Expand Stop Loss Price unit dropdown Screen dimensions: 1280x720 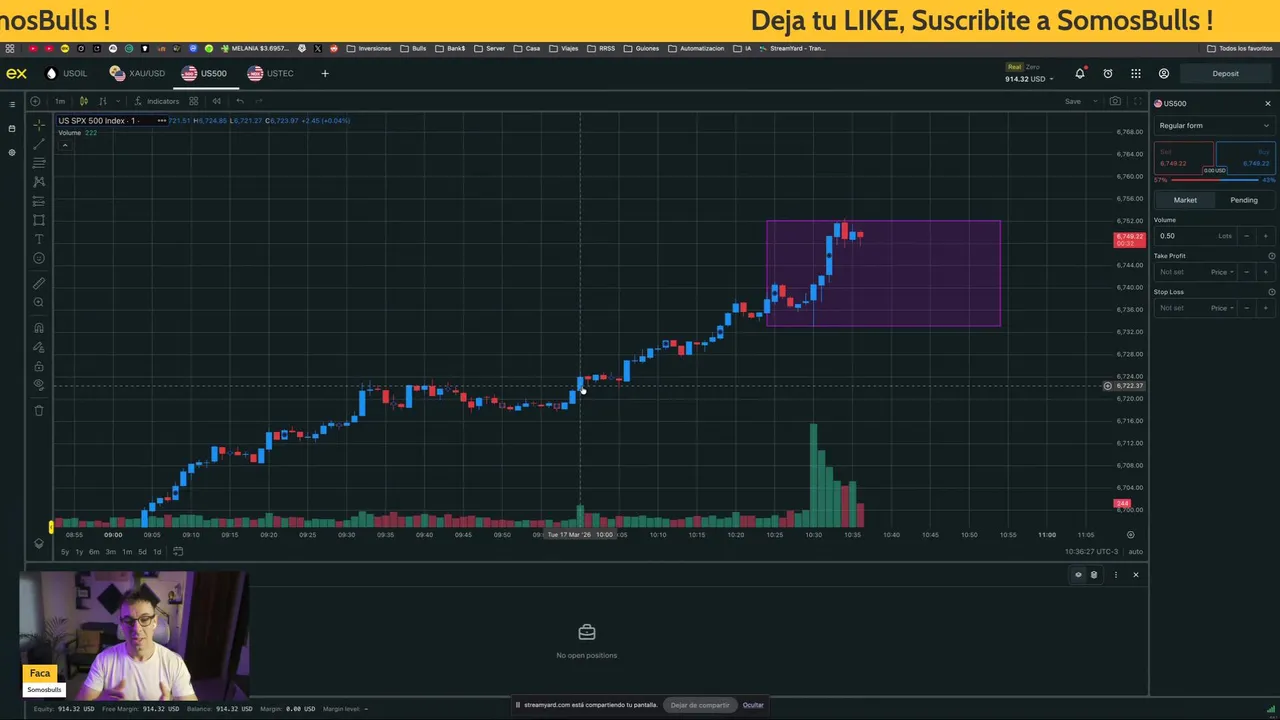[1223, 308]
